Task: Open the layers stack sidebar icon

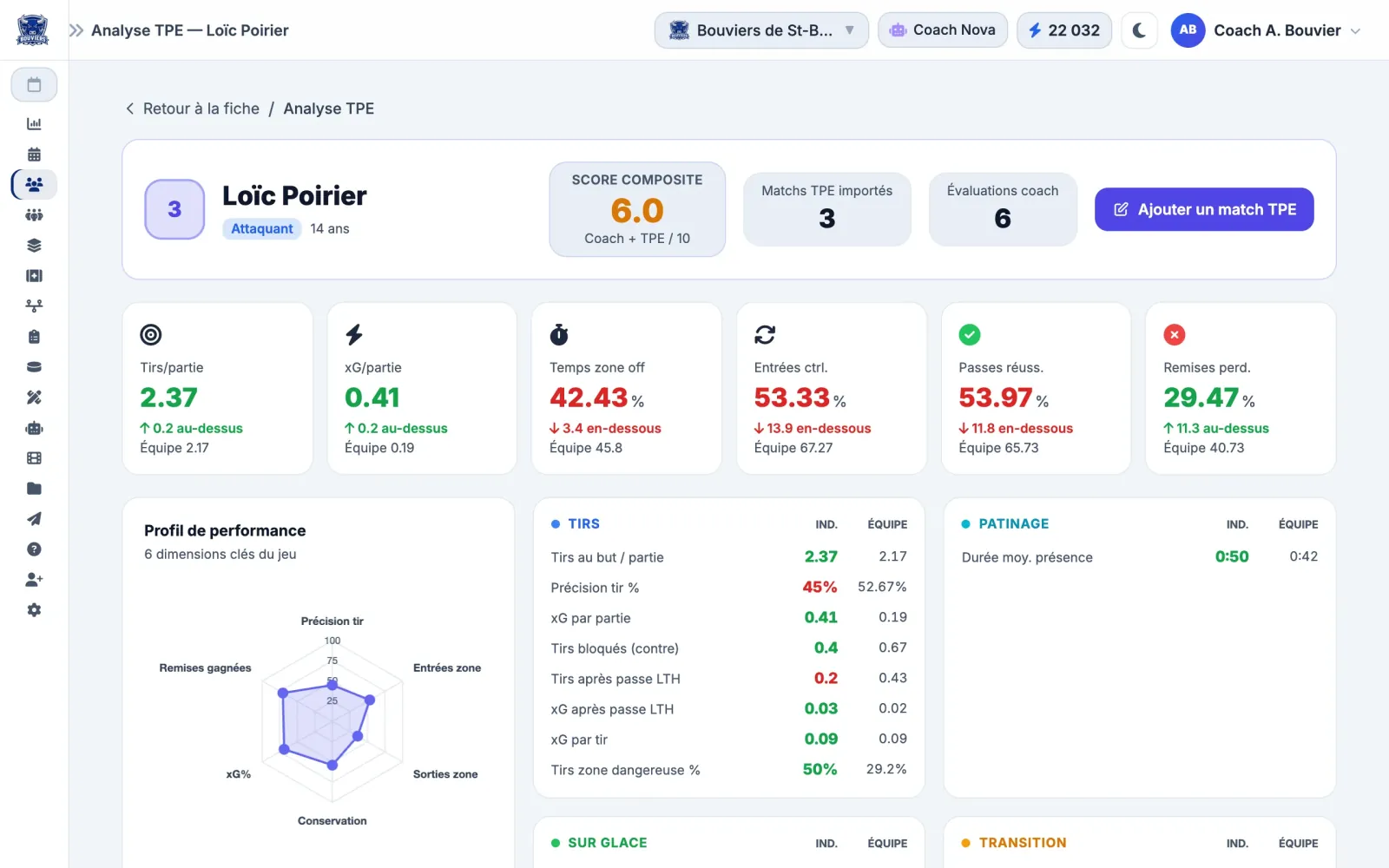Action: tap(34, 246)
